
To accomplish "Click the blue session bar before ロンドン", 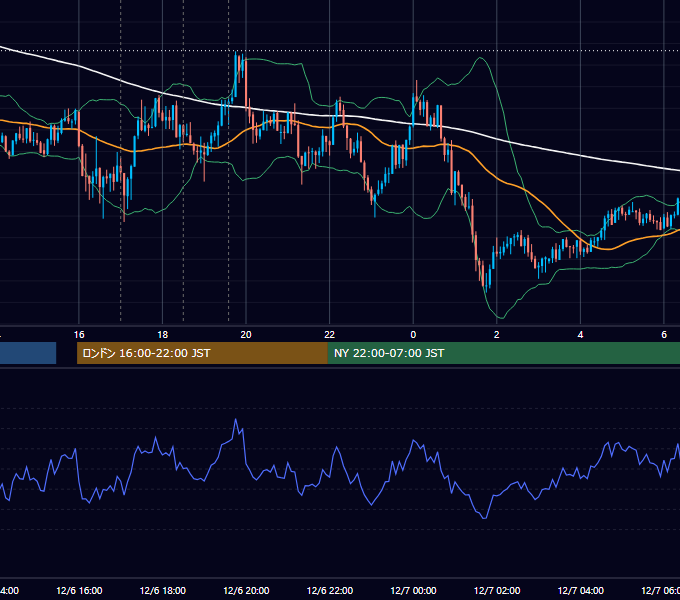I will 28,353.
